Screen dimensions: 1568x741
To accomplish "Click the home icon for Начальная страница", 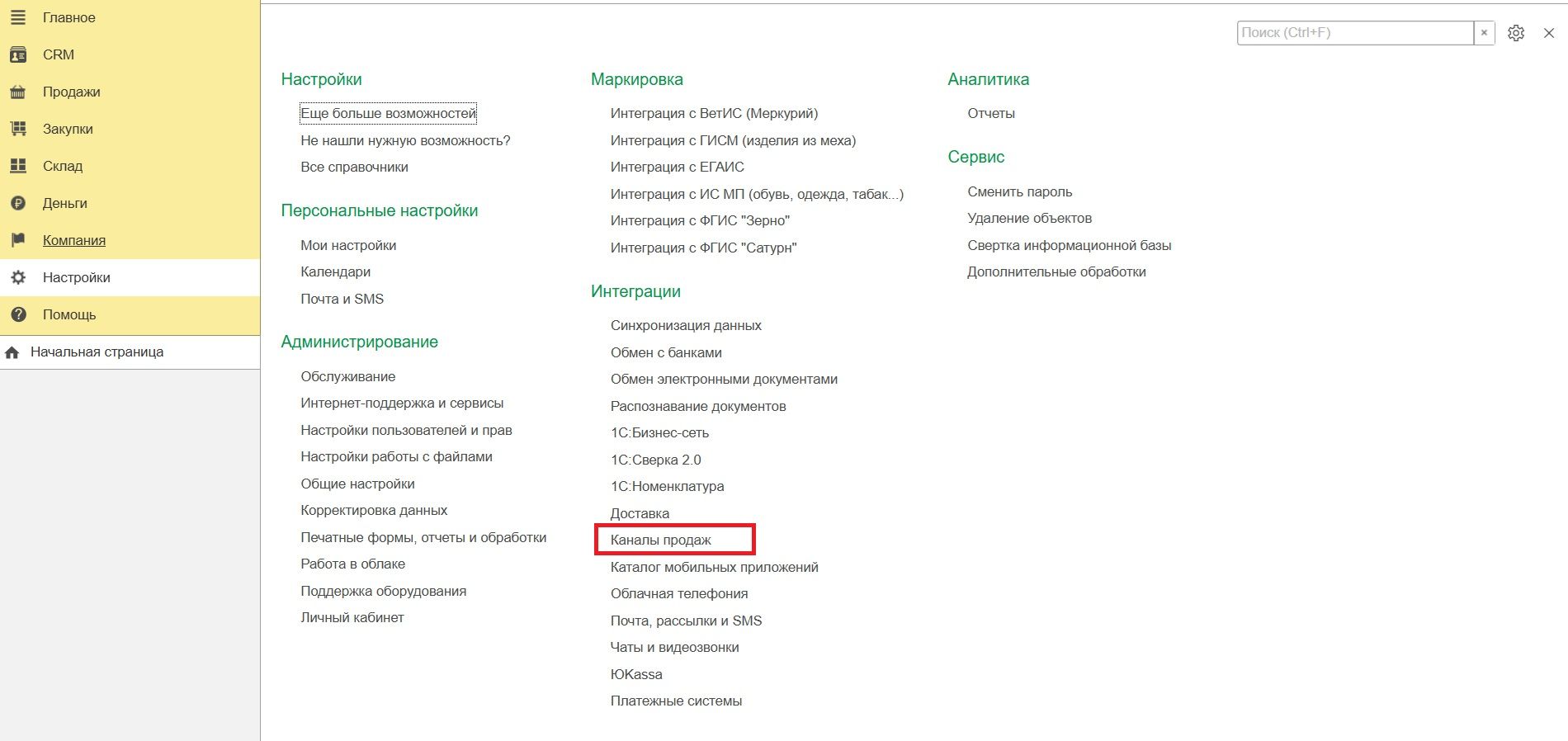I will point(12,352).
